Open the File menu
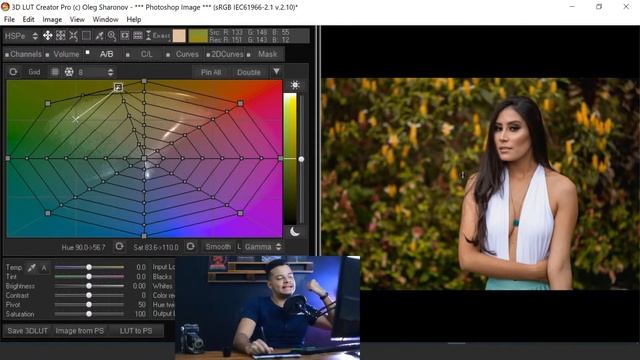This screenshot has width=640, height=360. (9, 19)
